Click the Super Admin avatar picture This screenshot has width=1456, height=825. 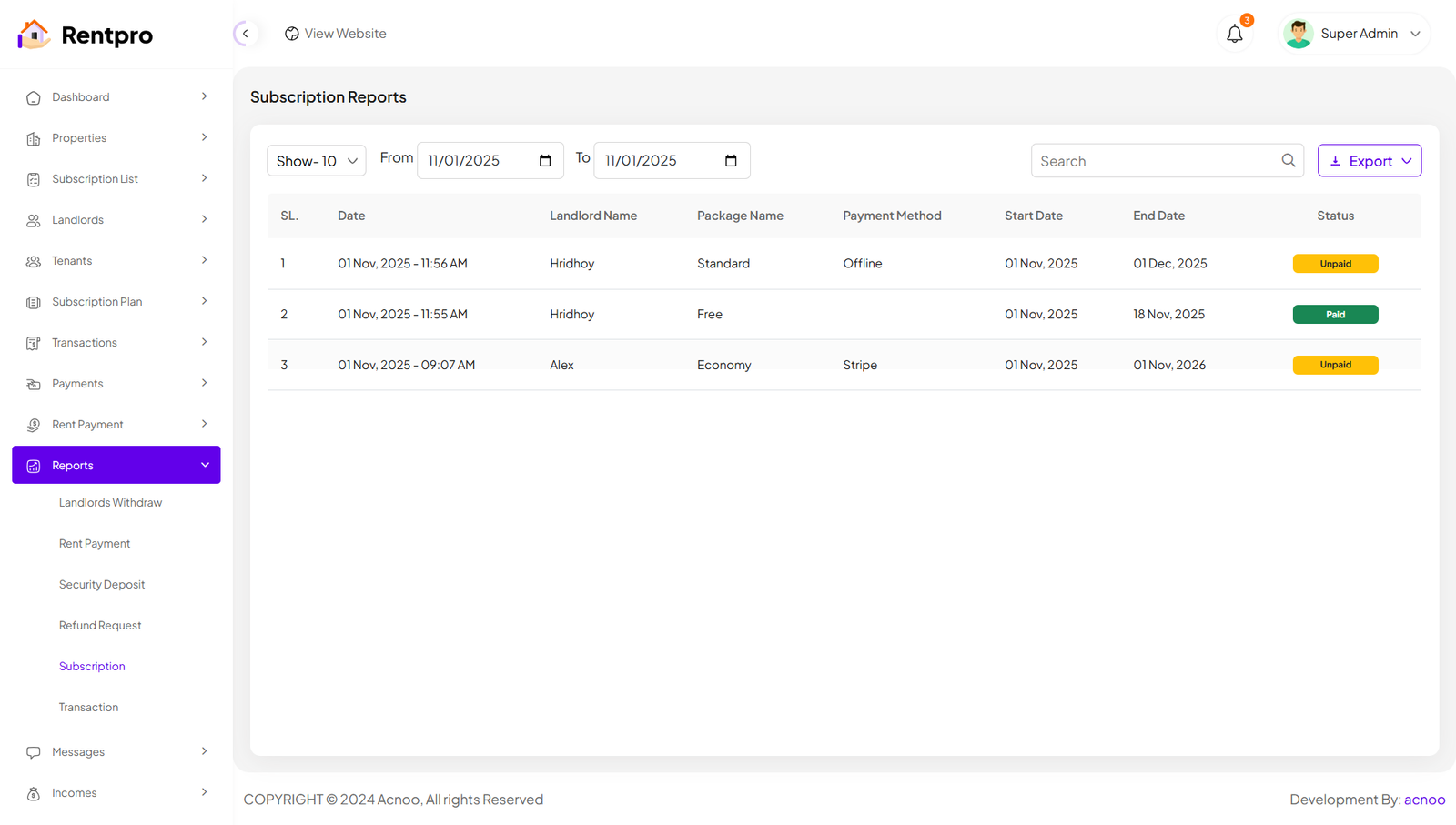[x=1298, y=34]
